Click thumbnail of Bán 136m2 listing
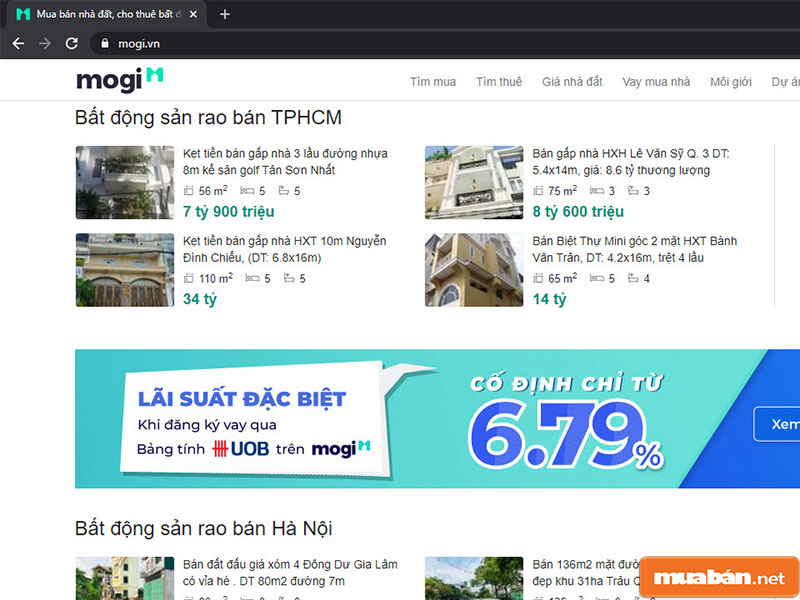This screenshot has height=600, width=800. coord(474,578)
